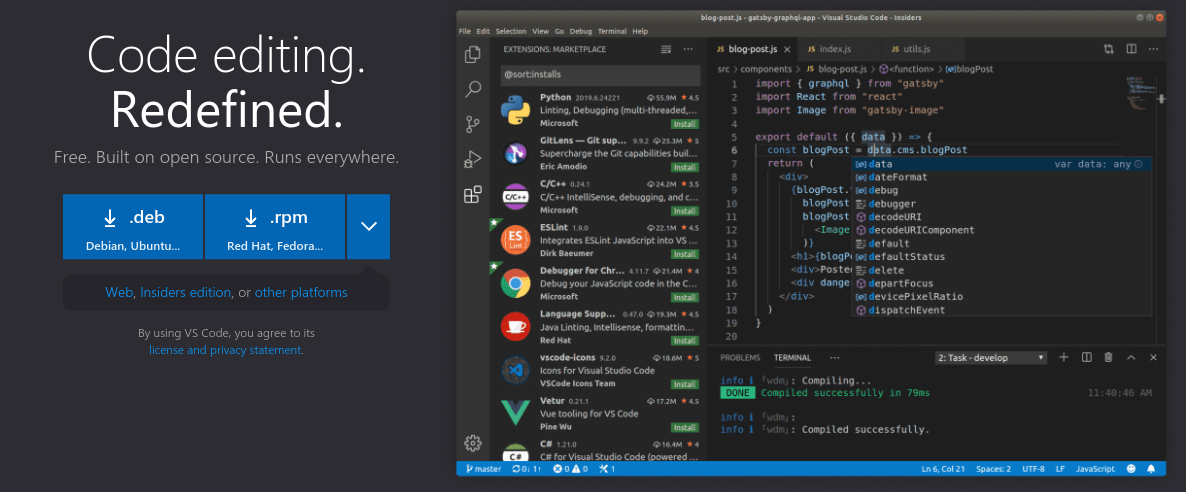Image resolution: width=1186 pixels, height=492 pixels.
Task: Click the @sort:installs search field
Action: (x=601, y=74)
